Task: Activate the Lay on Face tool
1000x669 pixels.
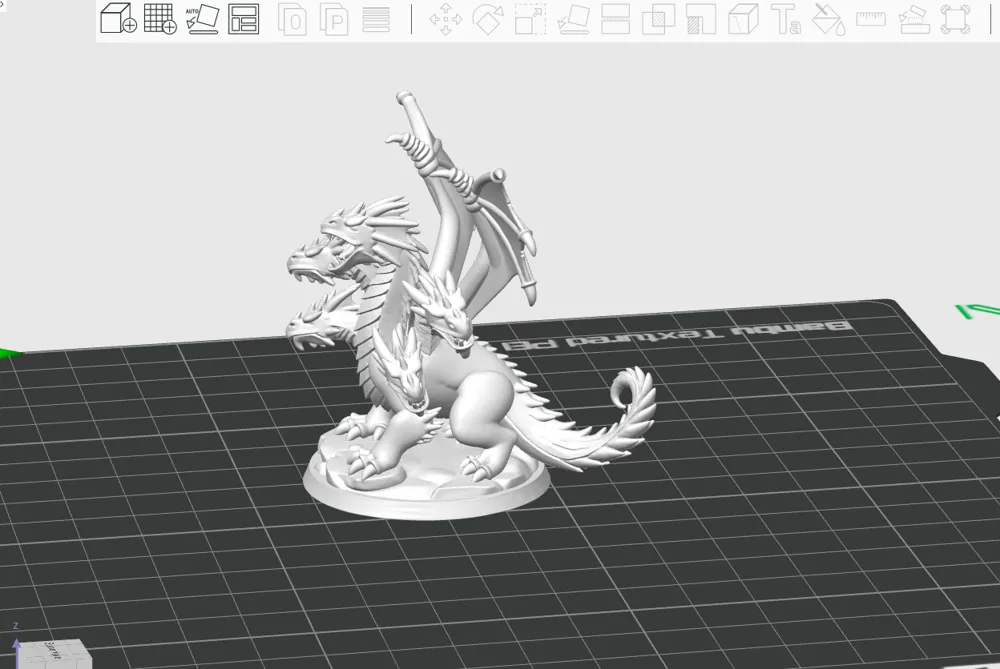Action: coord(573,19)
